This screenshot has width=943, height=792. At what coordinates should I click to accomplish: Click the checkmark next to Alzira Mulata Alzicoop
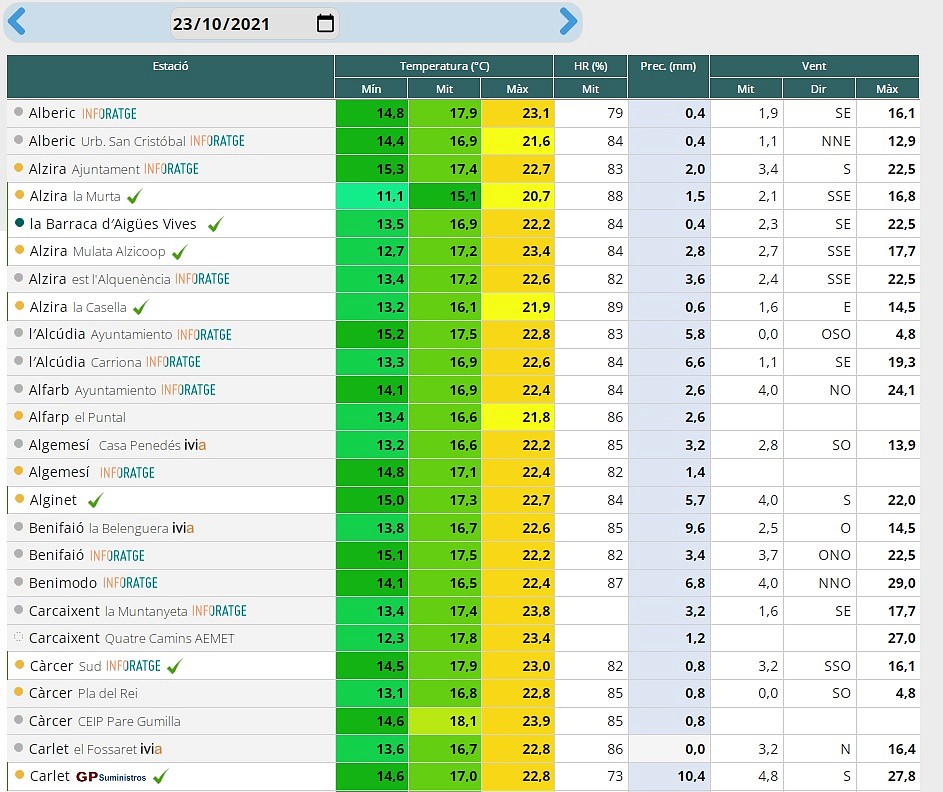tap(179, 252)
